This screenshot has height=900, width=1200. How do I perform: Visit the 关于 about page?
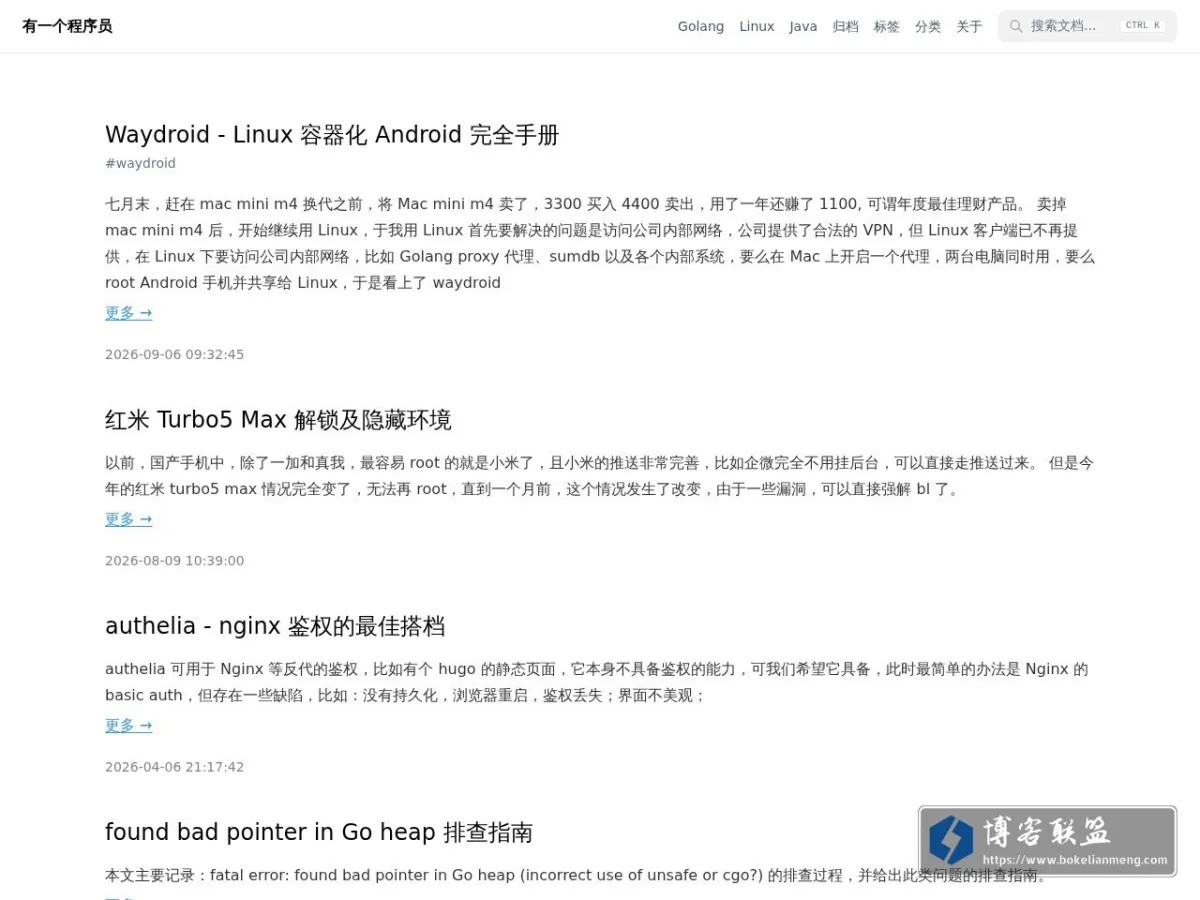tap(969, 26)
